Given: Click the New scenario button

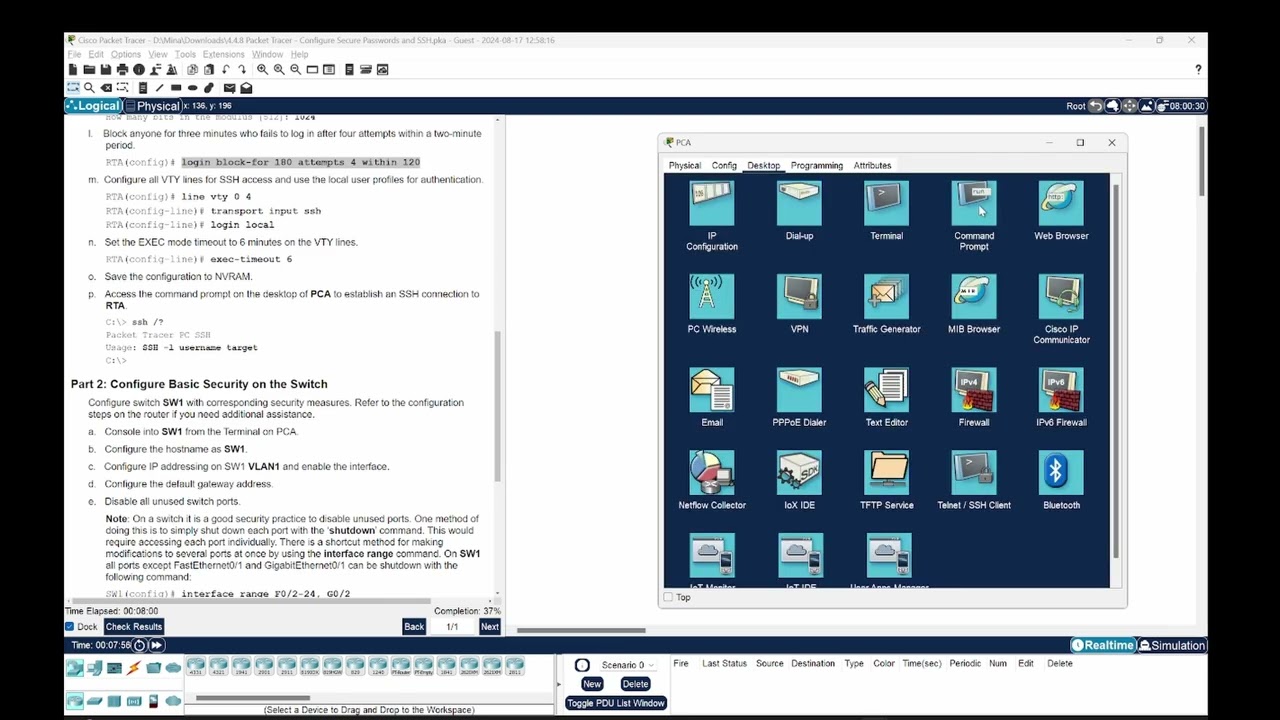Looking at the screenshot, I should click(592, 684).
